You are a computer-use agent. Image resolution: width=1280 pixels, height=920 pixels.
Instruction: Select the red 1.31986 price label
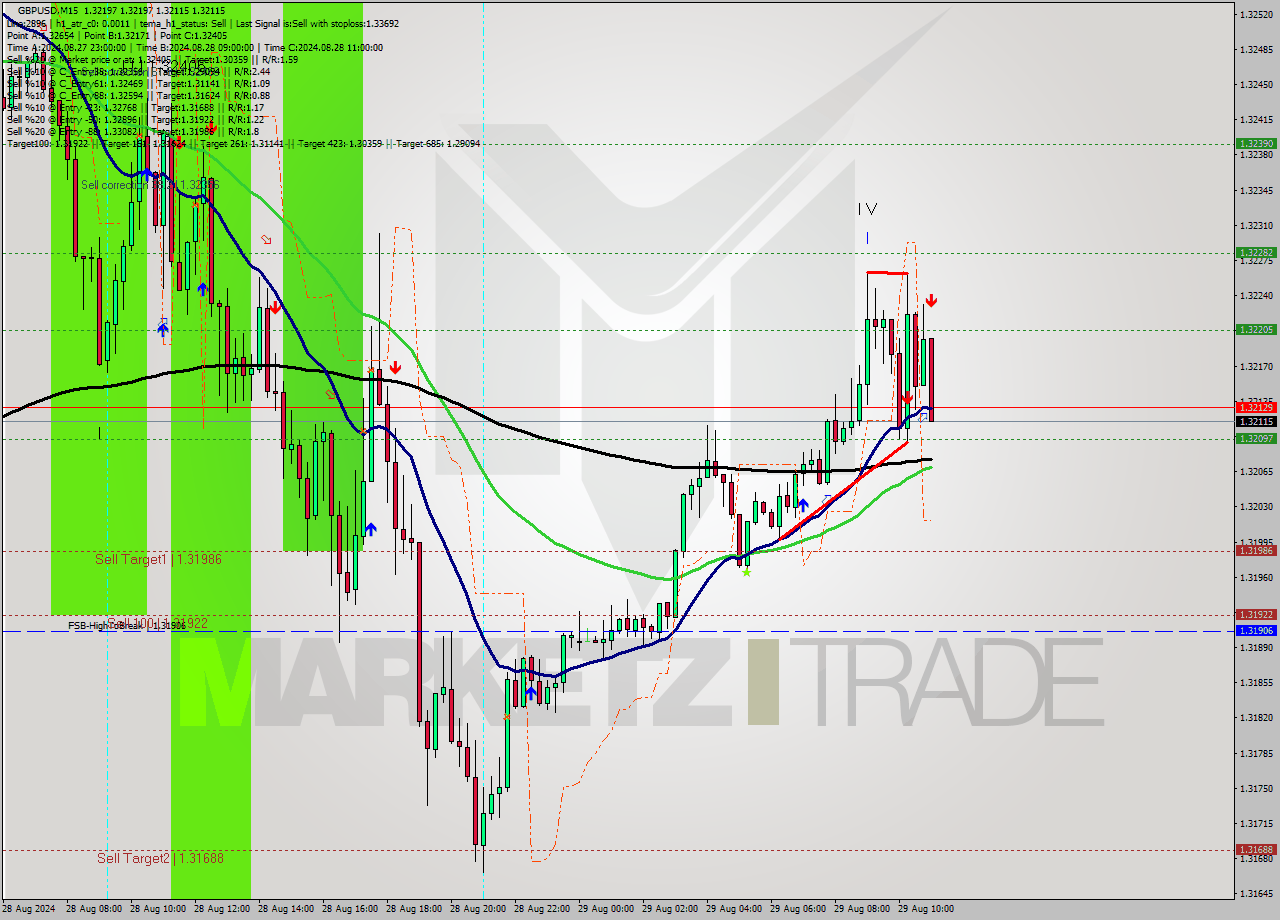pos(1256,550)
